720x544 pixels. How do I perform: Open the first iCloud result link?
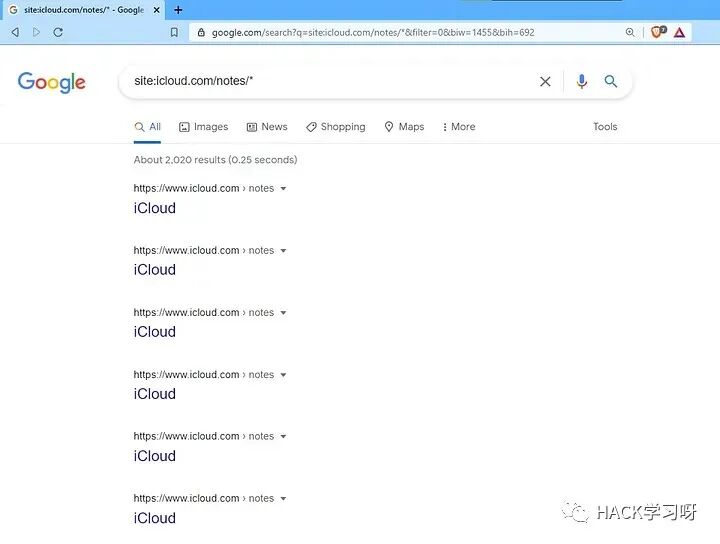(155, 208)
